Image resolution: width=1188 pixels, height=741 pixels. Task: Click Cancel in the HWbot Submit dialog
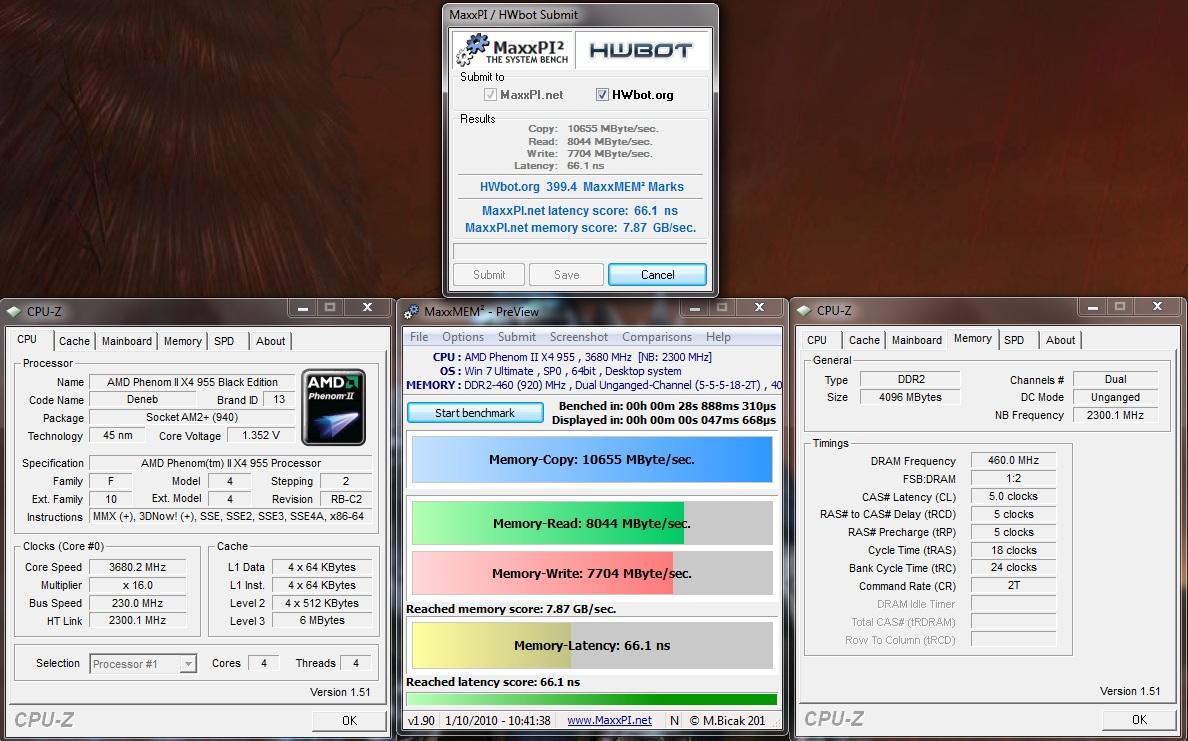657,275
